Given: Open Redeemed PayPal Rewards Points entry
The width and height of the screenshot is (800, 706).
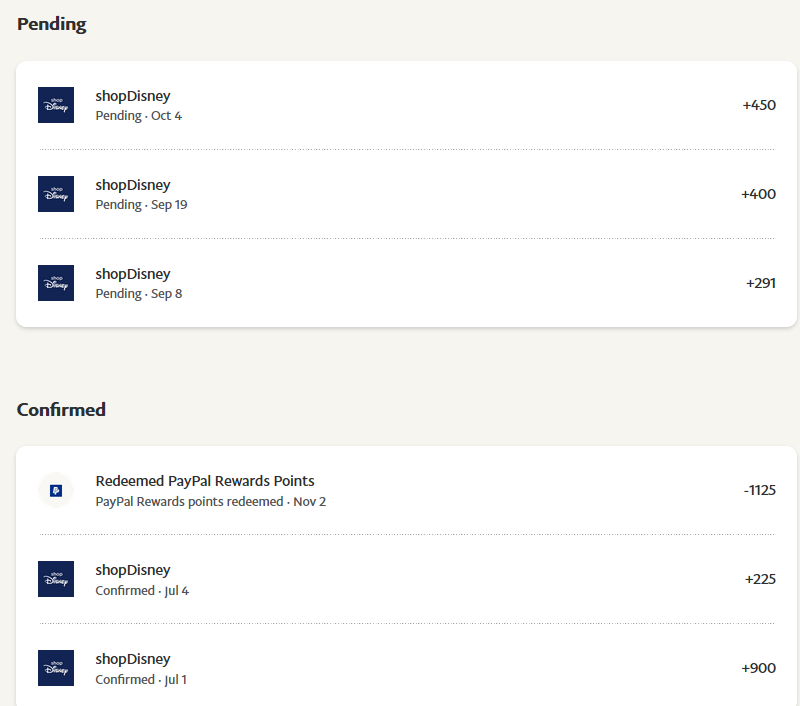Looking at the screenshot, I should point(205,481).
